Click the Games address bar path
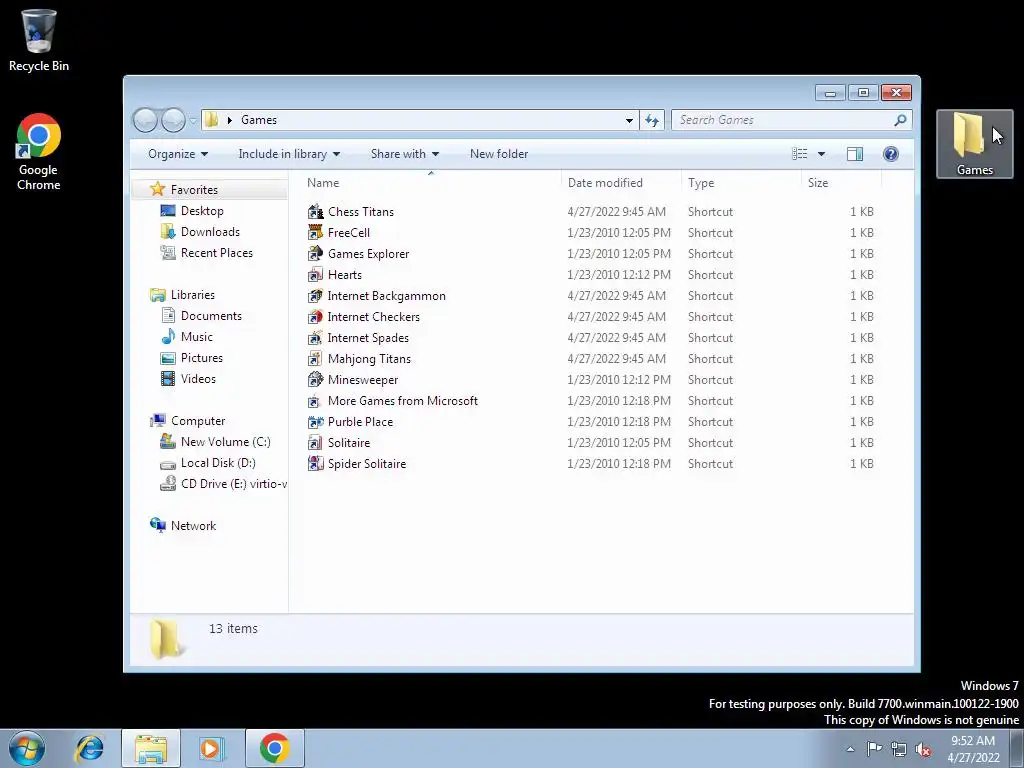The width and height of the screenshot is (1024, 768). (x=259, y=120)
